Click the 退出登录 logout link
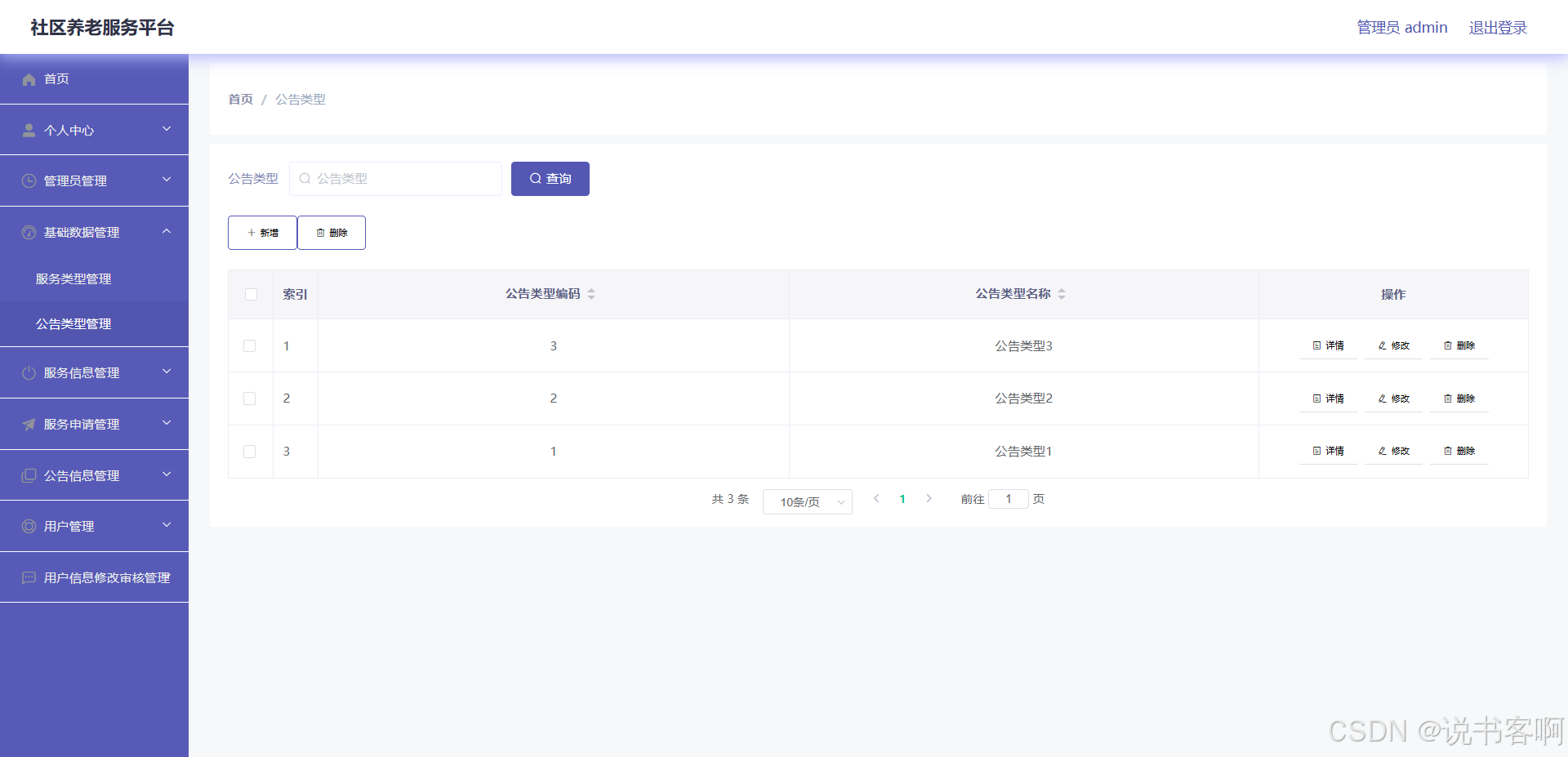The image size is (1568, 757). (1497, 27)
